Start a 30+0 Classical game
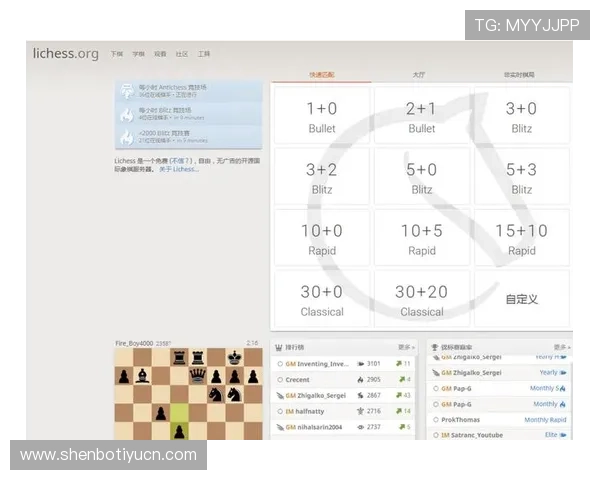 [x=322, y=299]
